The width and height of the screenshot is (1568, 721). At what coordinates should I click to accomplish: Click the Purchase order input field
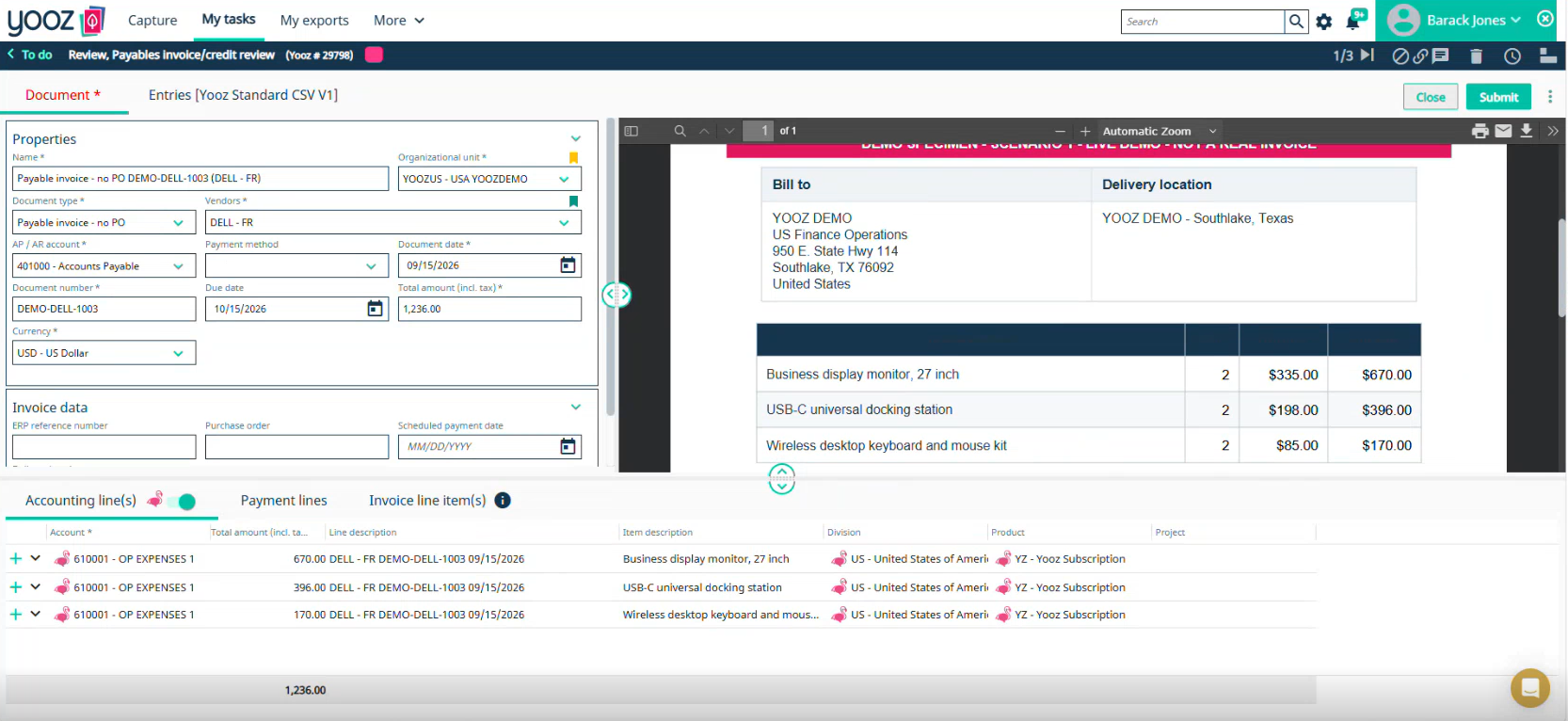tap(296, 447)
